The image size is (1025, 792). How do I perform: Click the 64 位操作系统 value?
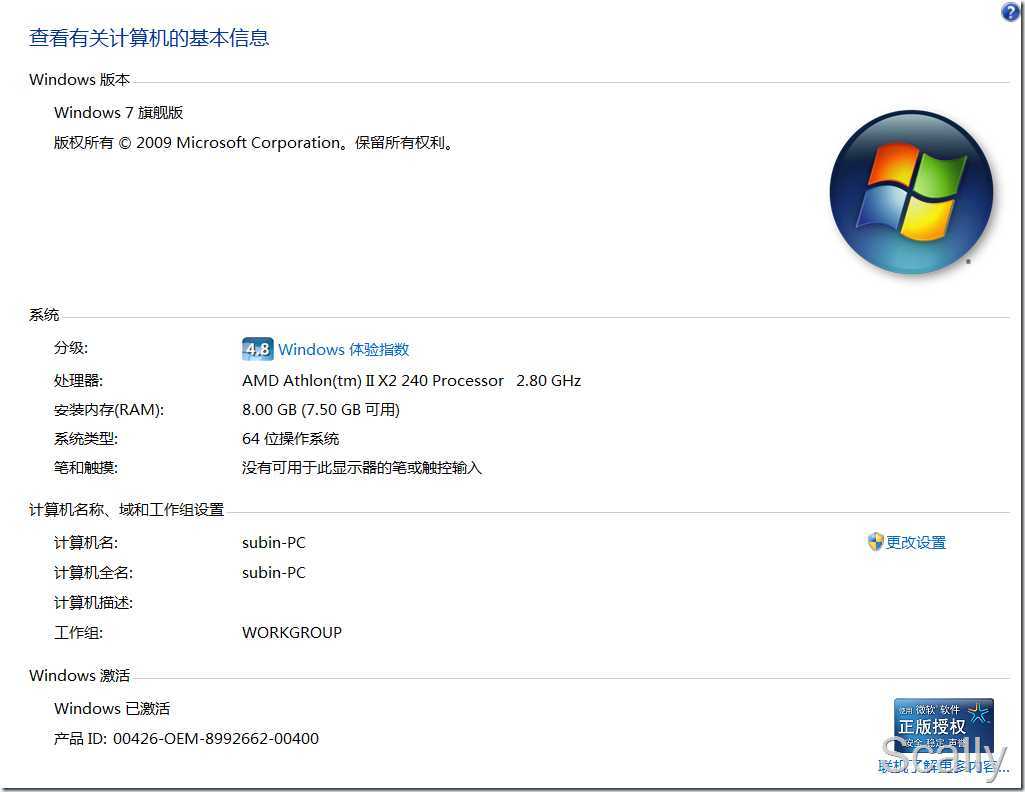point(290,438)
